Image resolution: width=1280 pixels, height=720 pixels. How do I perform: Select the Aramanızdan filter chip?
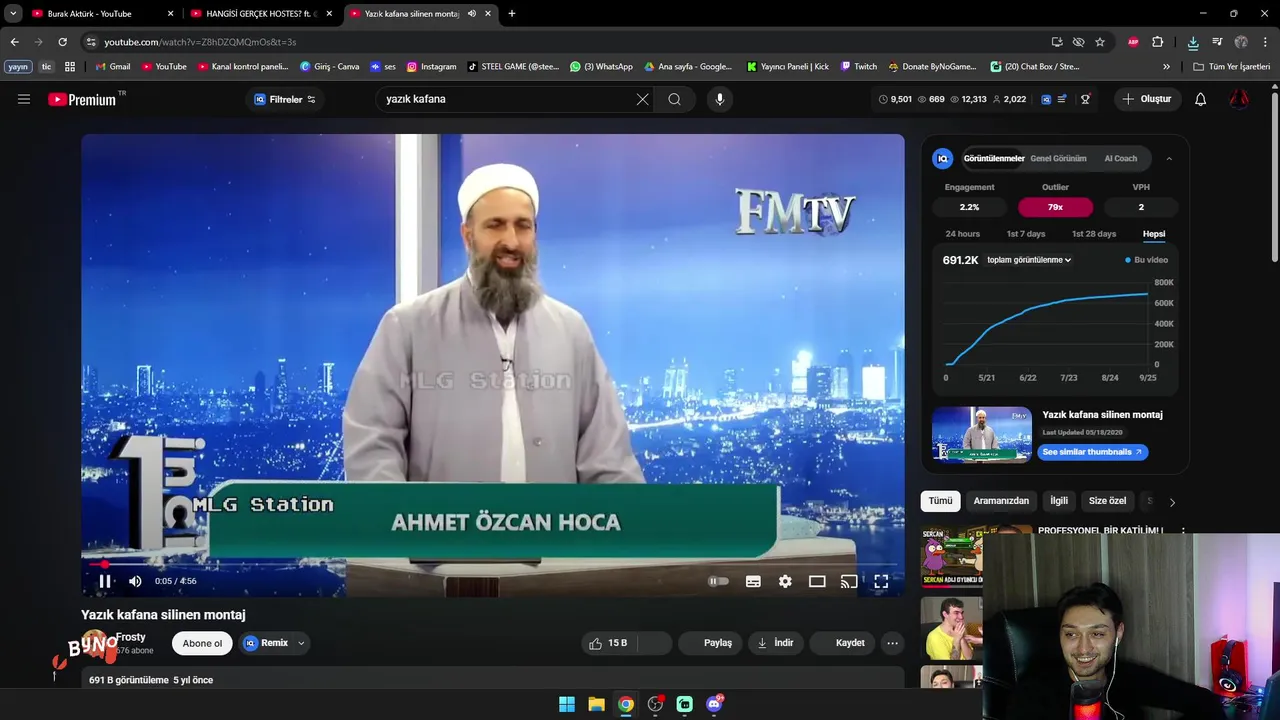[1001, 501]
